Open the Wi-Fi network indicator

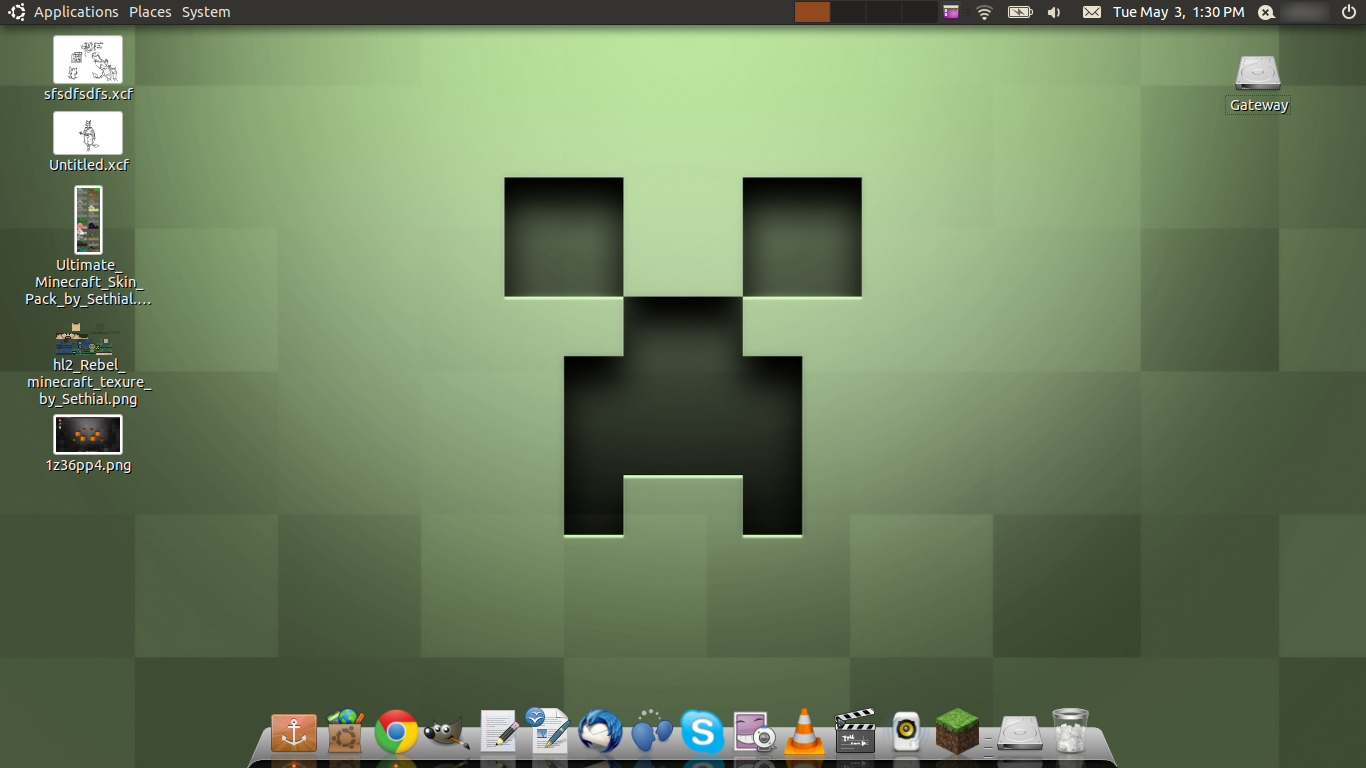click(x=984, y=12)
